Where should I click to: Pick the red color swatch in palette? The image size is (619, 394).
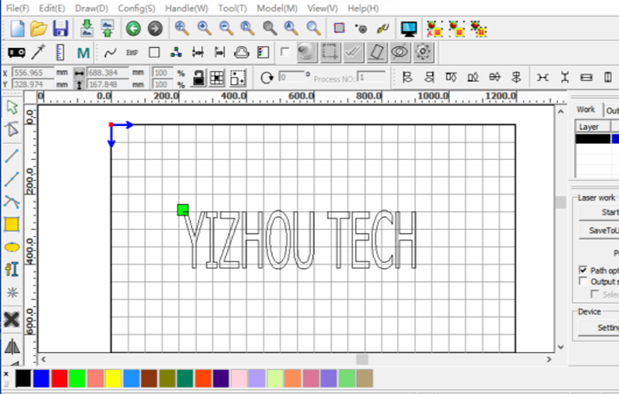coord(59,379)
